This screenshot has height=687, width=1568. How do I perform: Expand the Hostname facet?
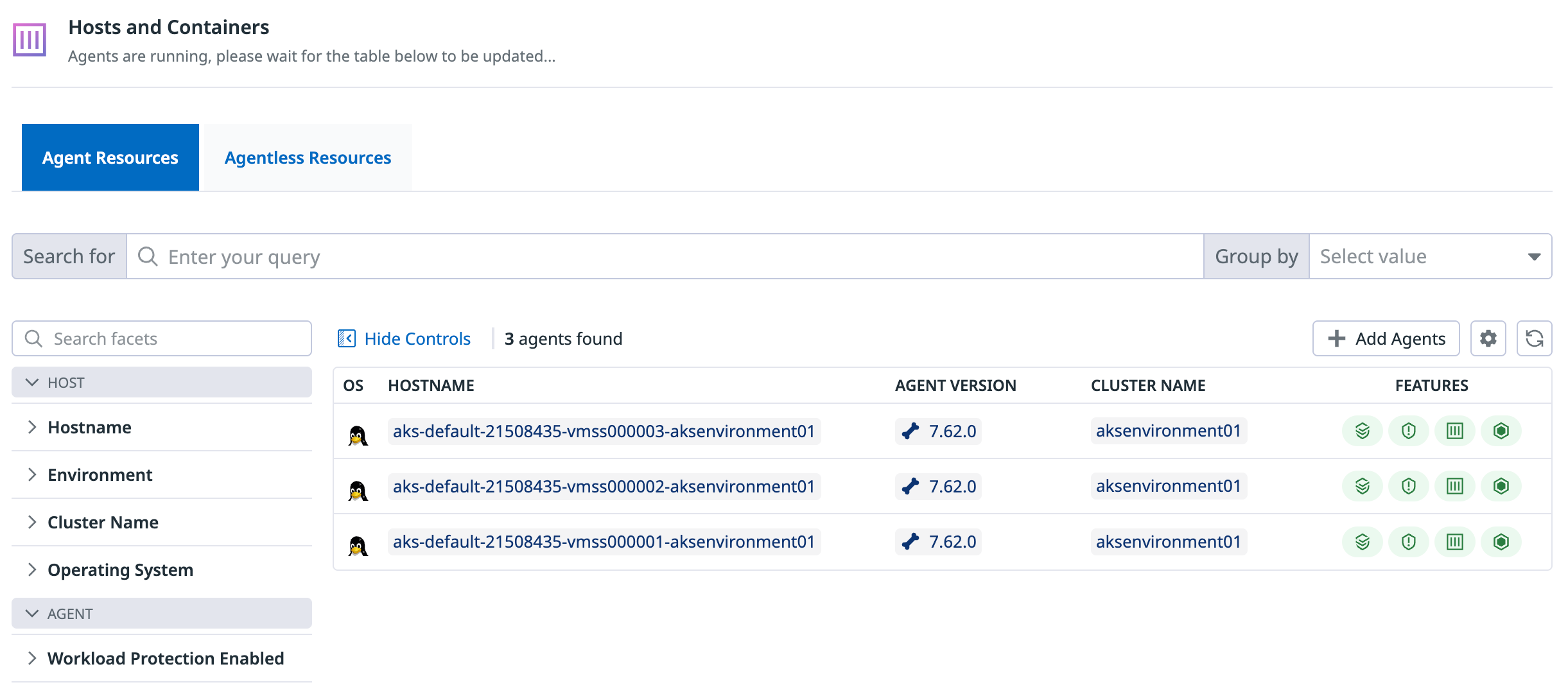pyautogui.click(x=89, y=427)
